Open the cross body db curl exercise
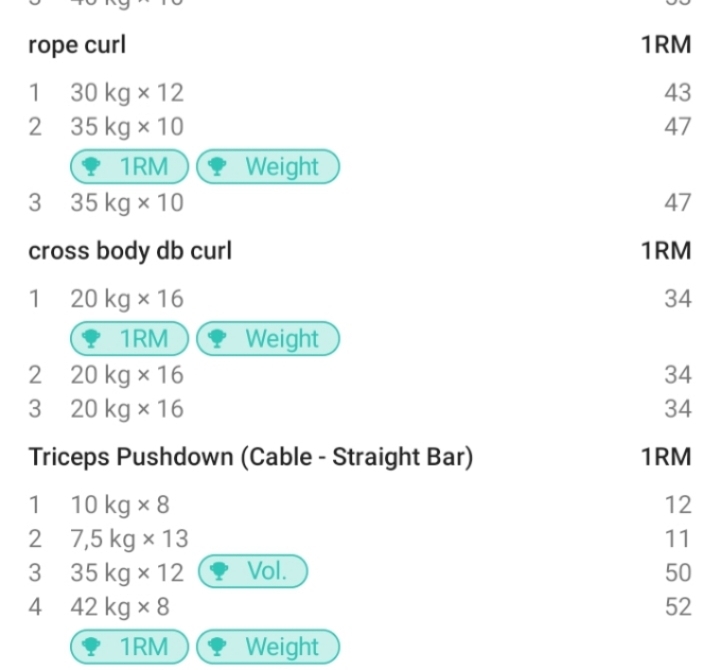 [x=130, y=251]
